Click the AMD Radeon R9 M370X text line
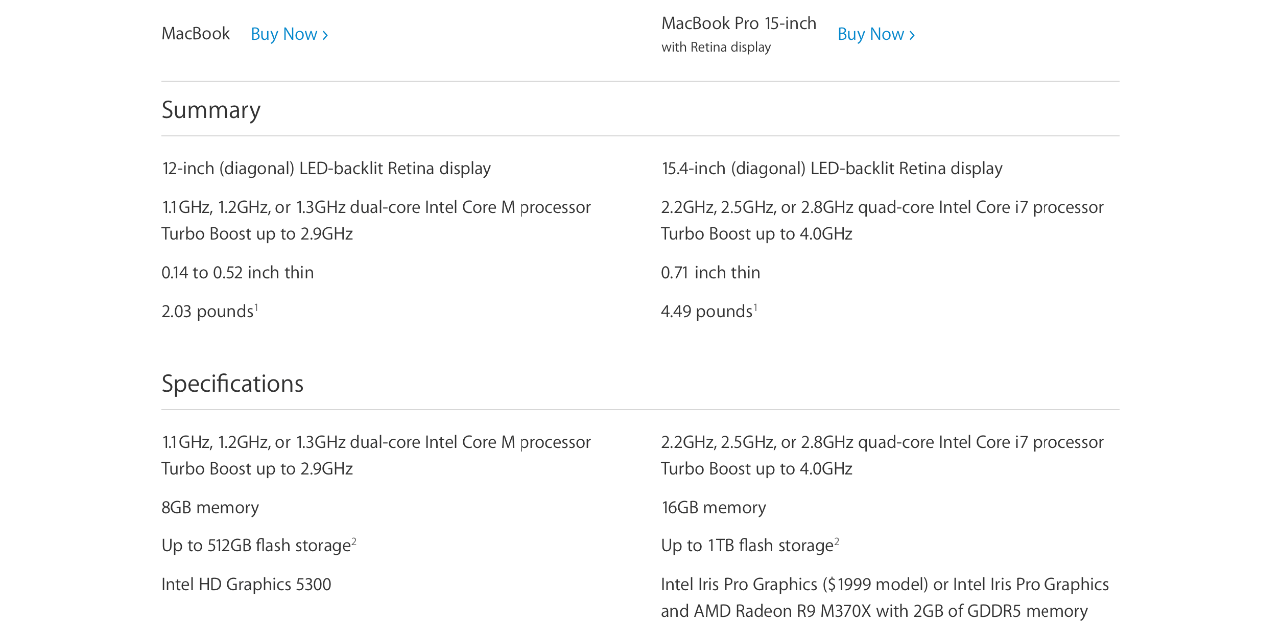 [874, 611]
